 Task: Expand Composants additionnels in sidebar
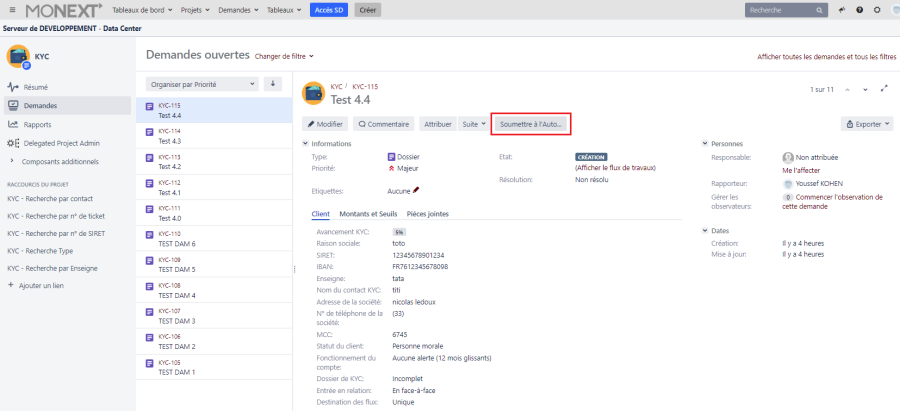tap(59, 161)
